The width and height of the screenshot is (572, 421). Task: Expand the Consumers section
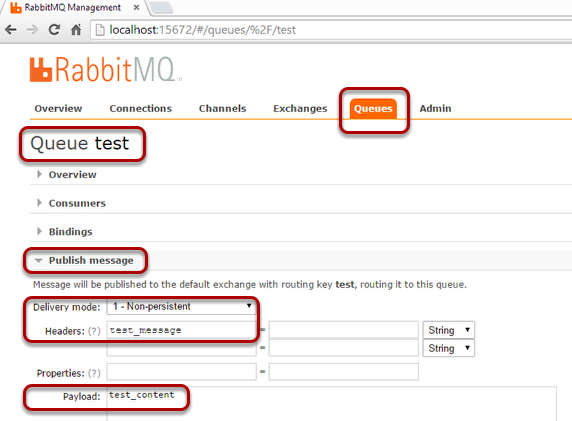(77, 203)
